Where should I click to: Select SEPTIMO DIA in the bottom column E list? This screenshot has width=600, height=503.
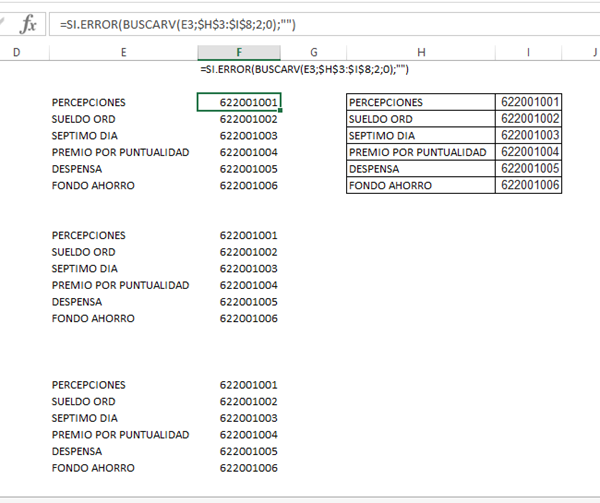[x=85, y=418]
